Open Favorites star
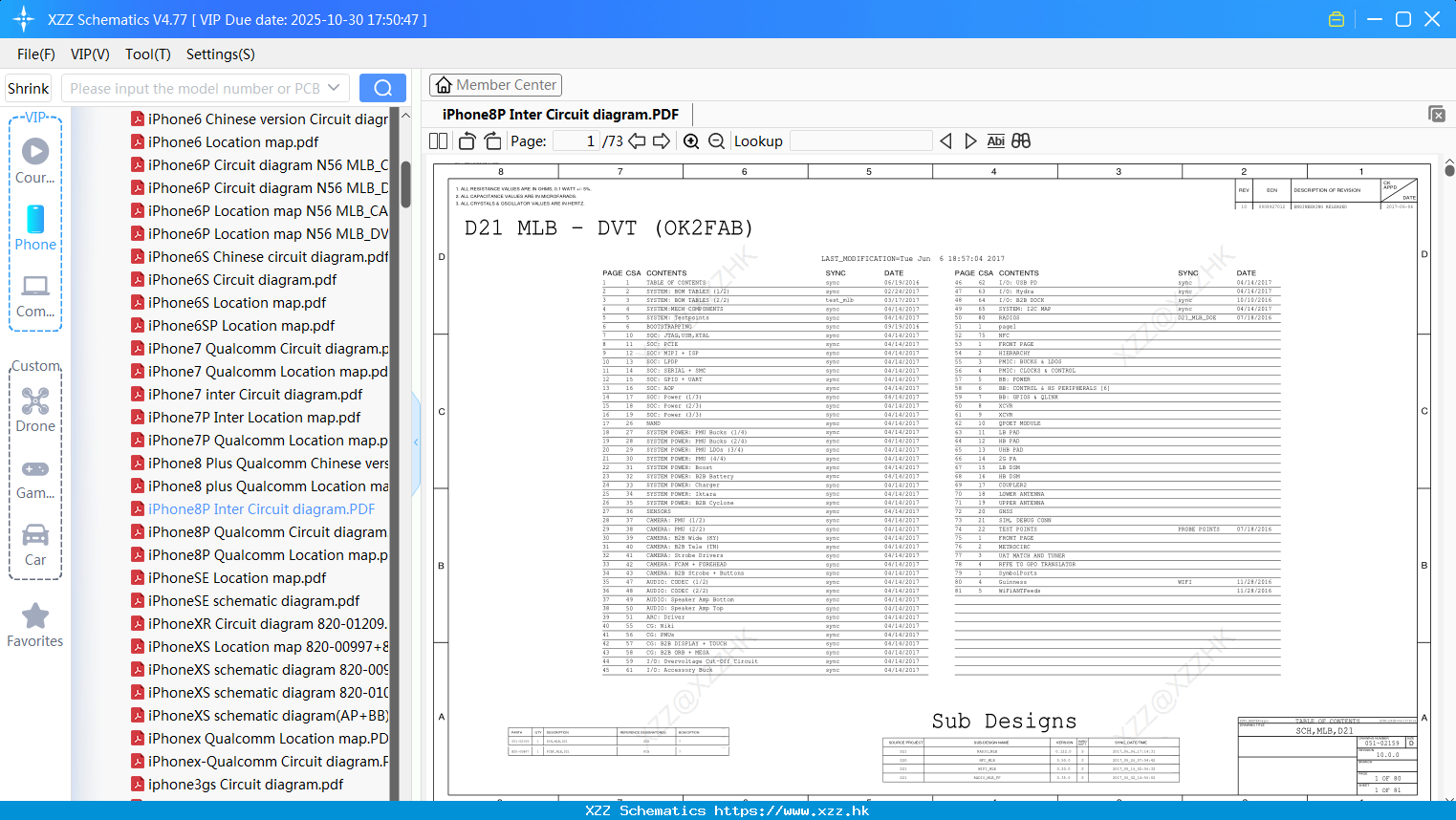Screen dimensions: 1456x820 click(35, 625)
